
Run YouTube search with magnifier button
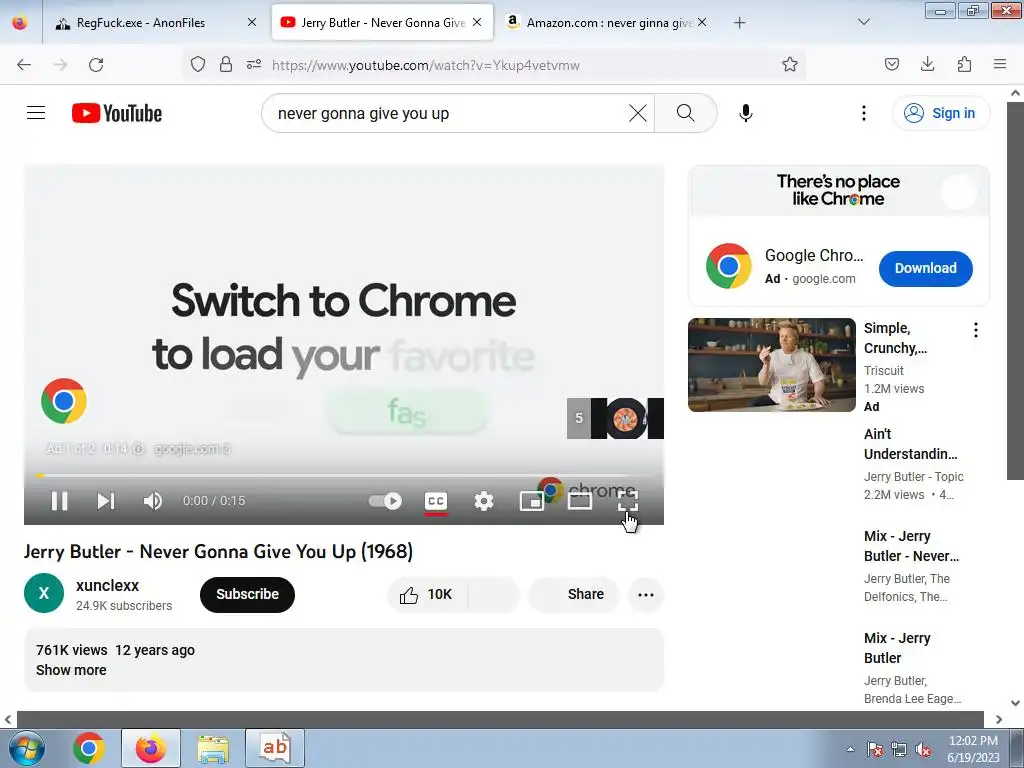[686, 113]
